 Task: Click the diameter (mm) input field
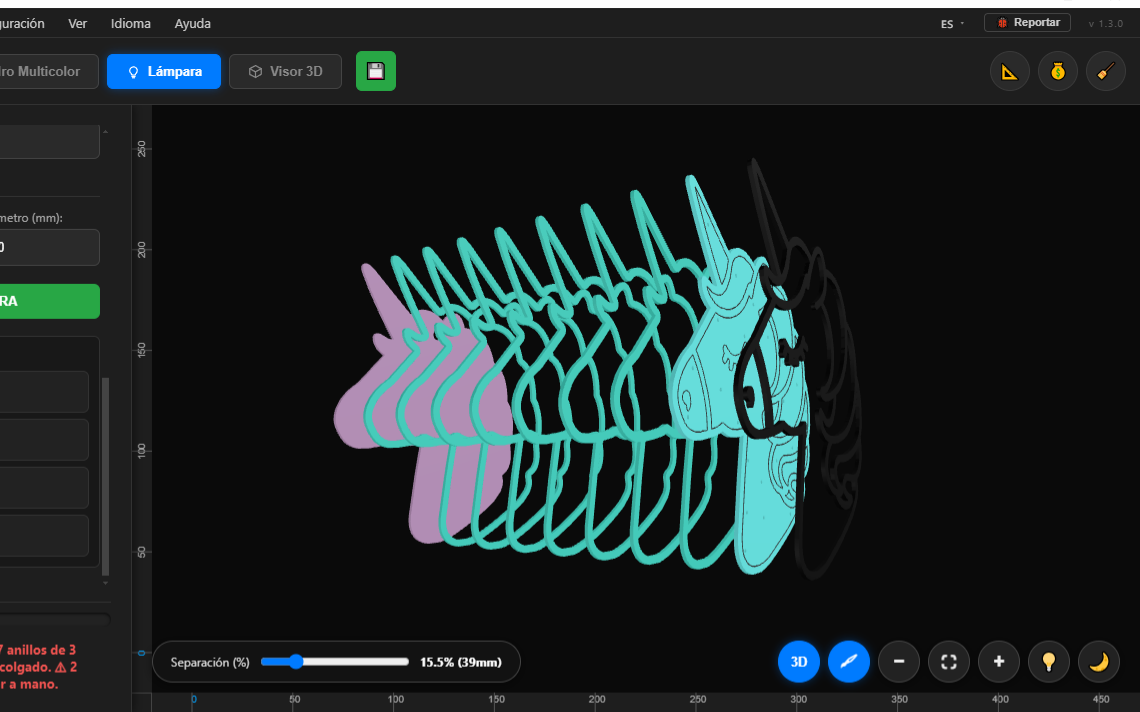[49, 247]
